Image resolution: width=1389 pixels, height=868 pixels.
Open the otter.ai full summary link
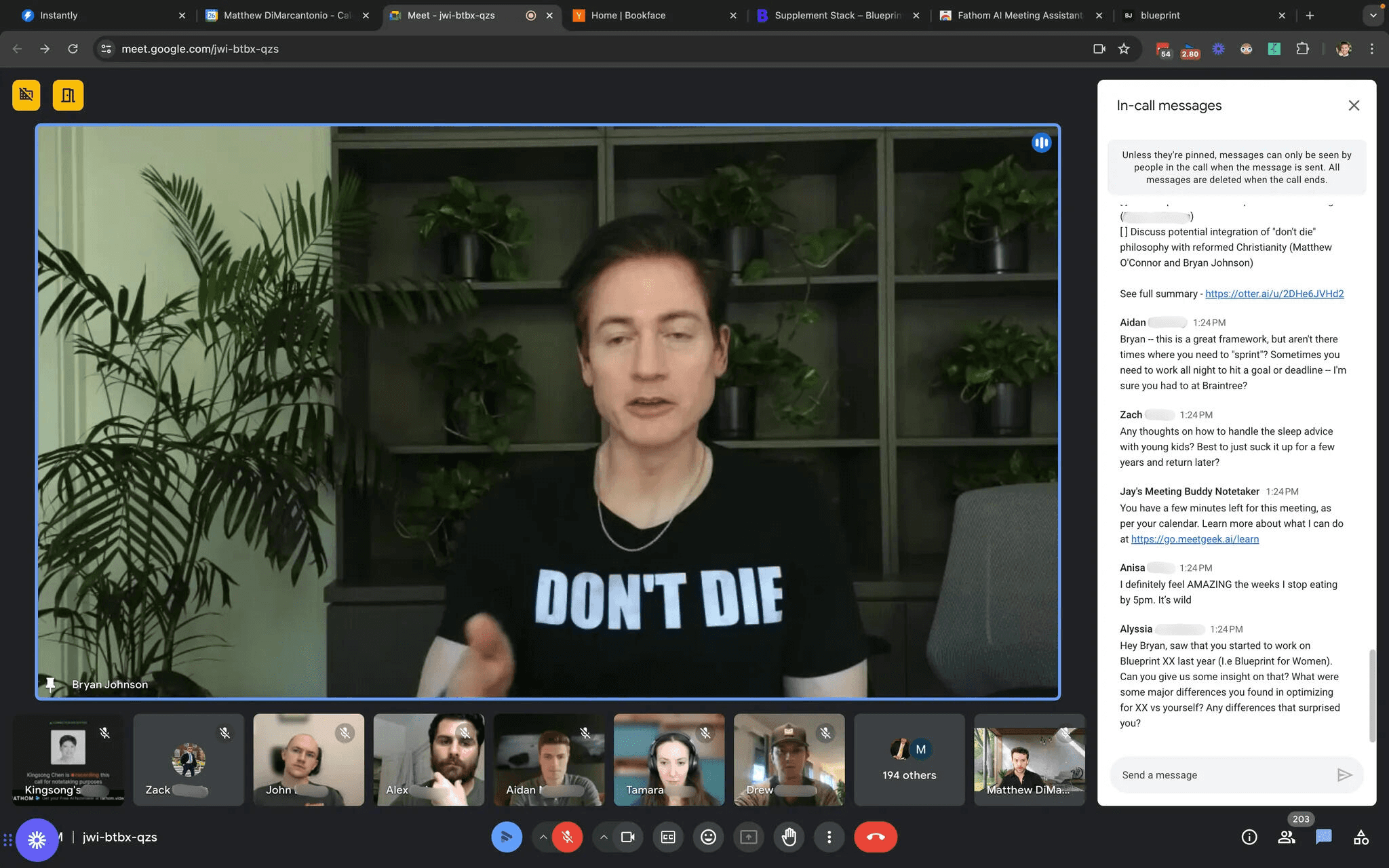(1274, 294)
